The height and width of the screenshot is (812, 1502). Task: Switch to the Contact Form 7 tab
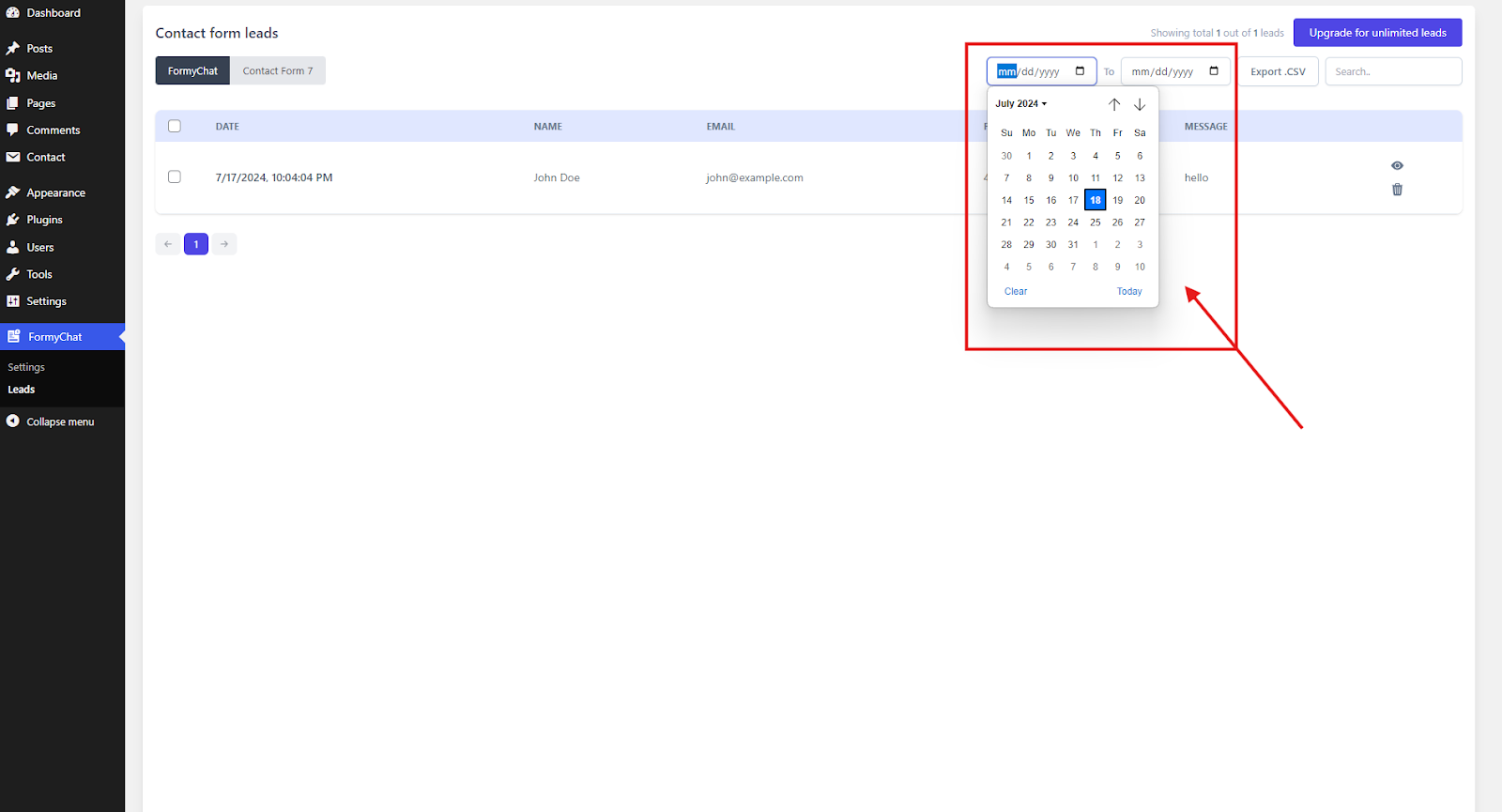278,71
